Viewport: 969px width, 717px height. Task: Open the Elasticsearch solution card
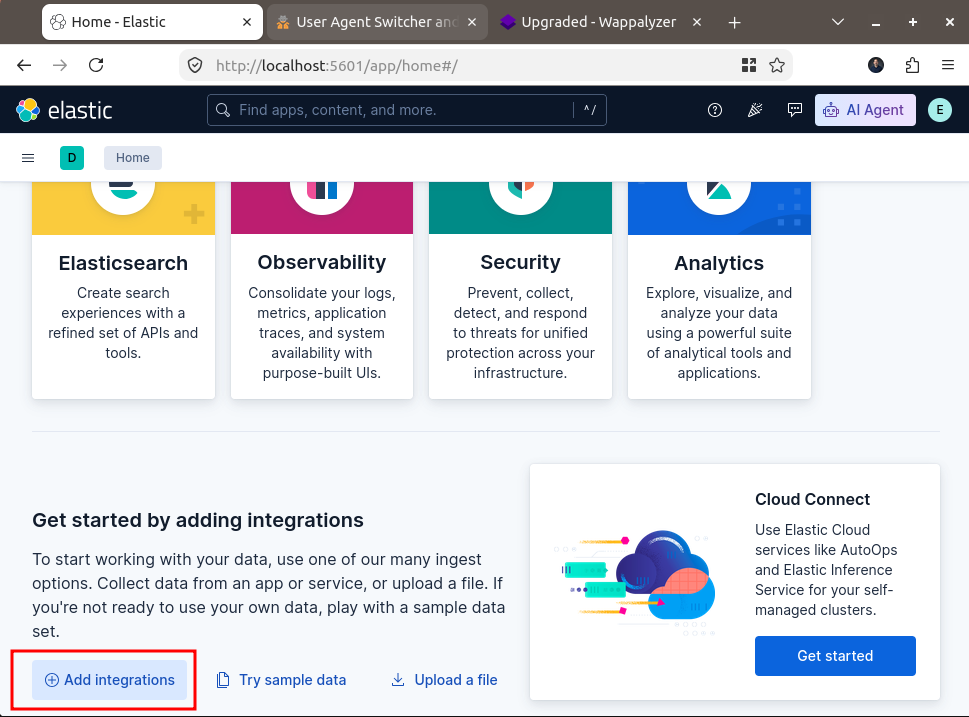pos(124,290)
